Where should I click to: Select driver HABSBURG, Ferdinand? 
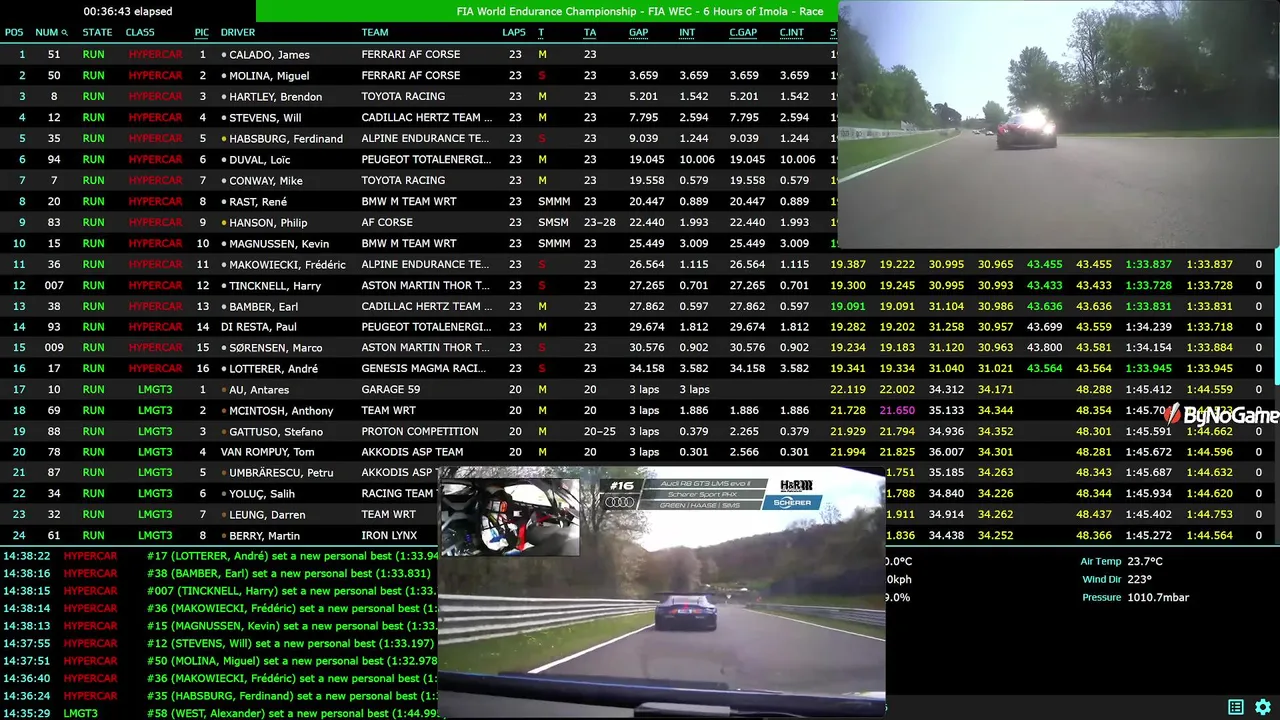[286, 139]
